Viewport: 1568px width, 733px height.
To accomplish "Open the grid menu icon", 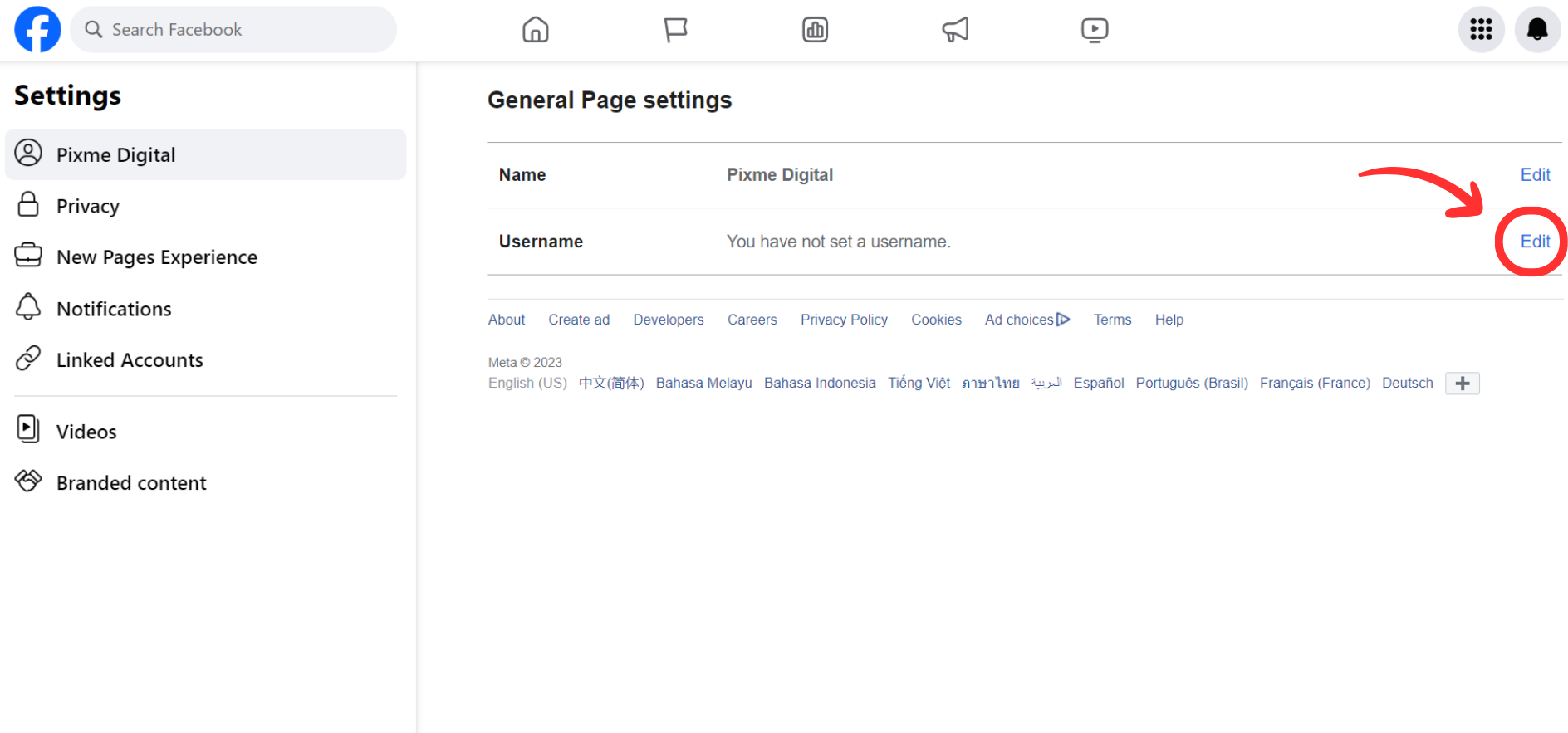I will pyautogui.click(x=1481, y=30).
